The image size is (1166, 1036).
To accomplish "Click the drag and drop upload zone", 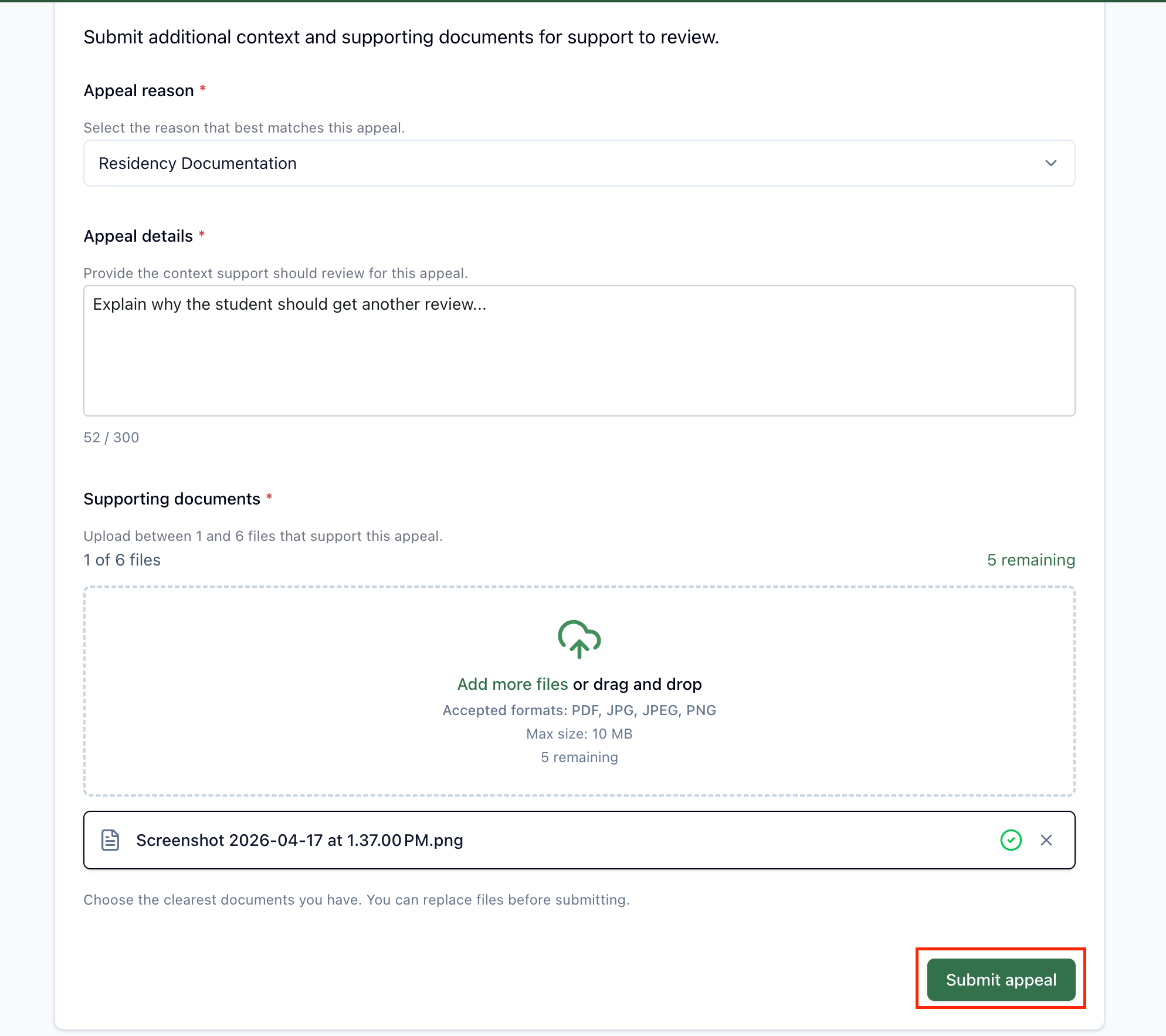I will point(579,691).
